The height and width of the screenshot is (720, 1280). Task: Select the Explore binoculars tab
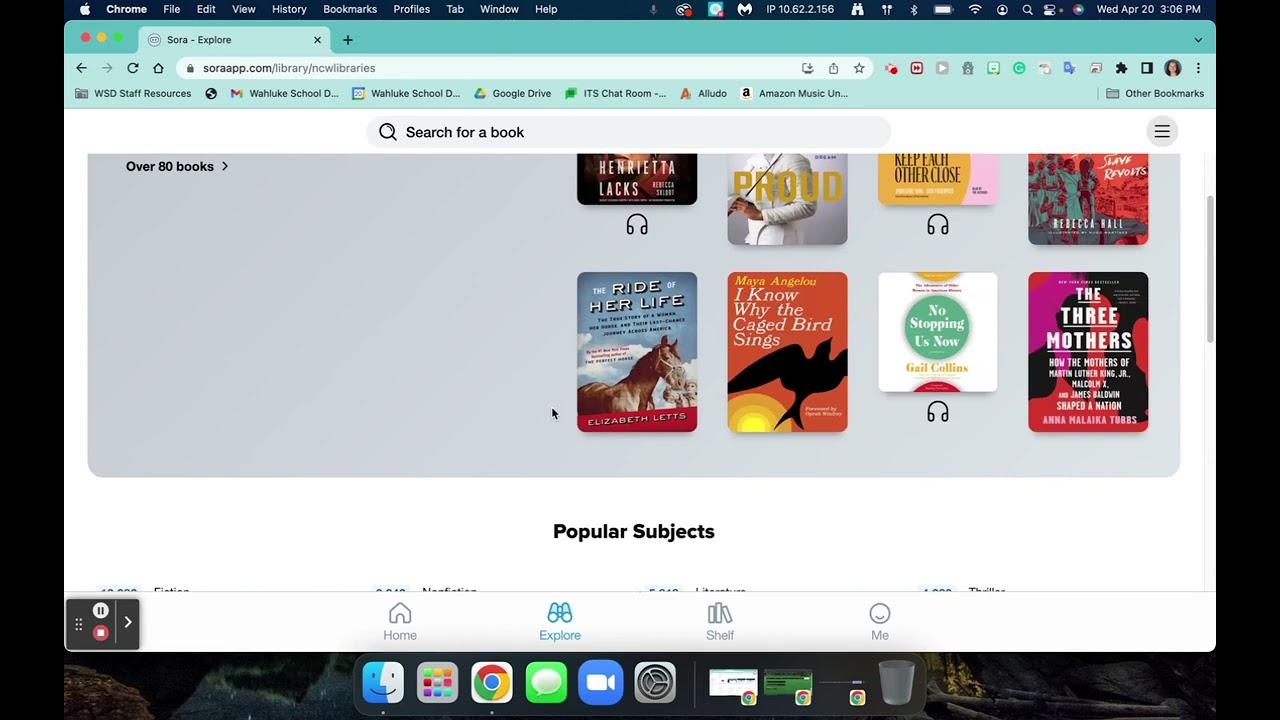point(560,622)
